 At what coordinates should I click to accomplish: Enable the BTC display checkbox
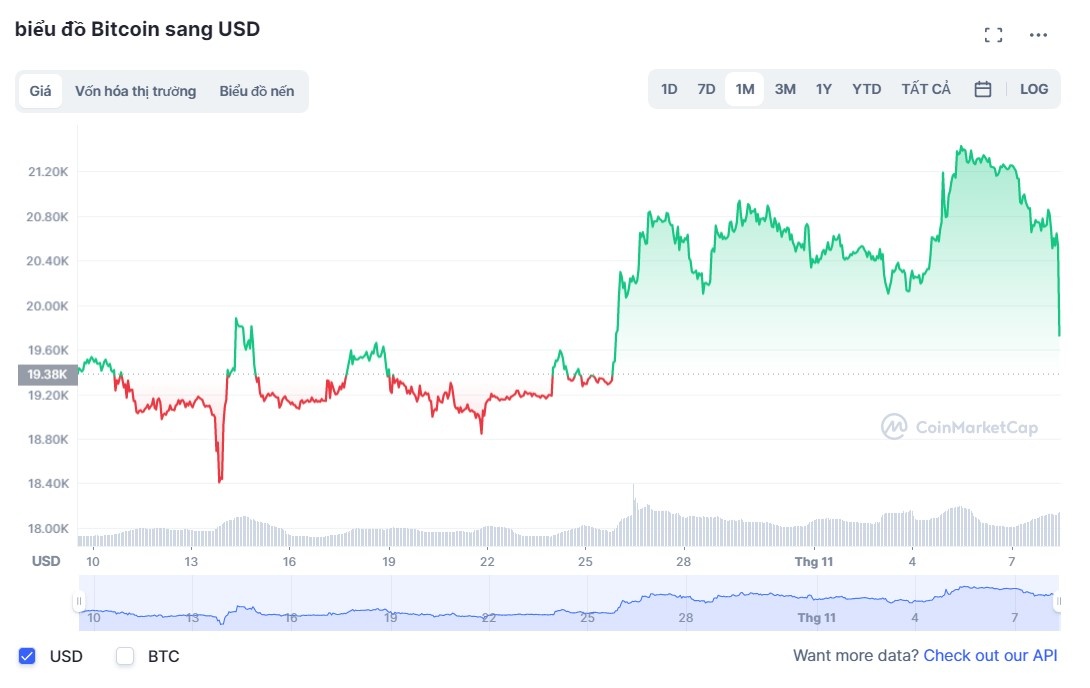124,656
